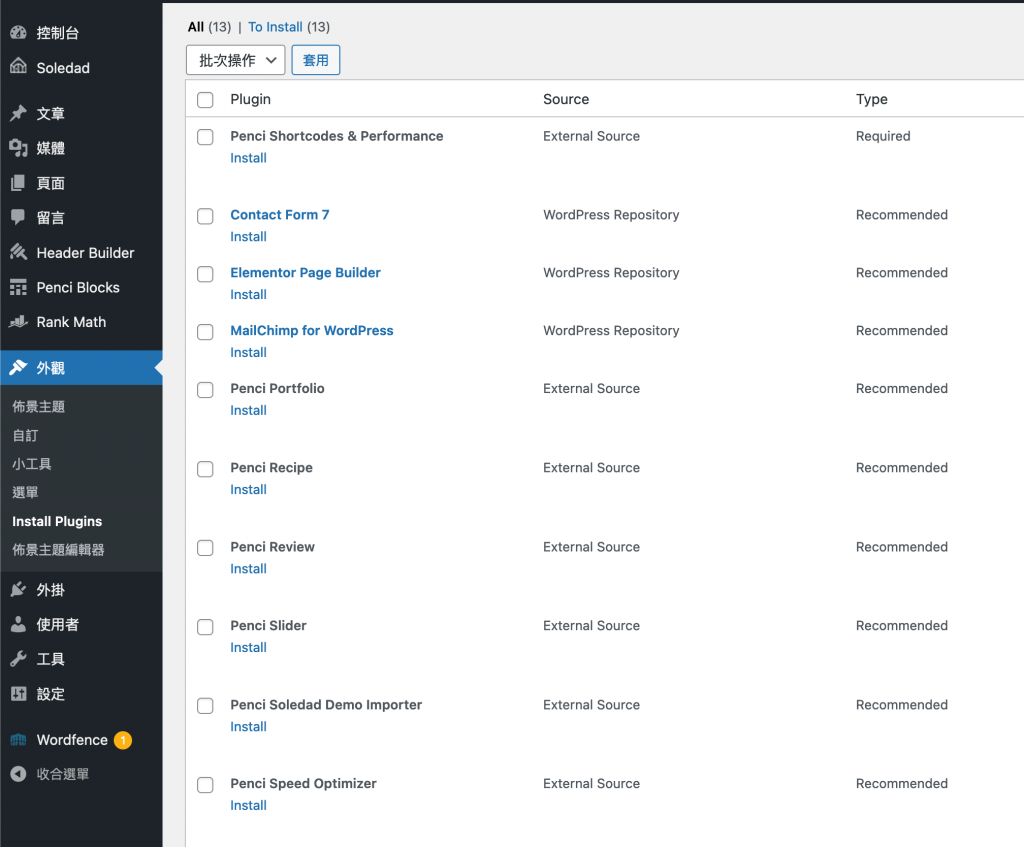Toggle the select-all checkbox in table header
This screenshot has width=1024, height=847.
205,100
